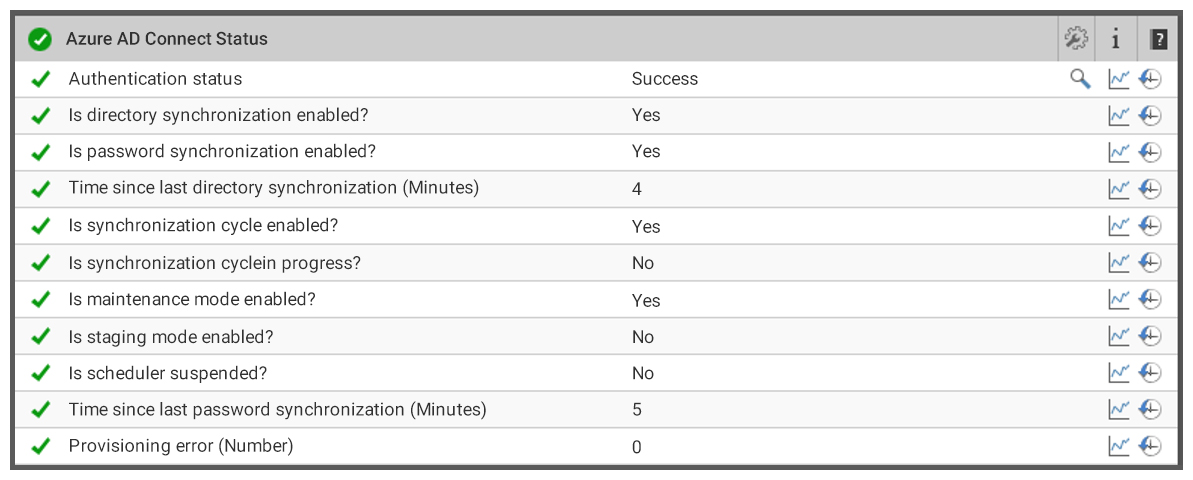Open help question mark icon
Screen dimensions: 1193x480
[1158, 39]
